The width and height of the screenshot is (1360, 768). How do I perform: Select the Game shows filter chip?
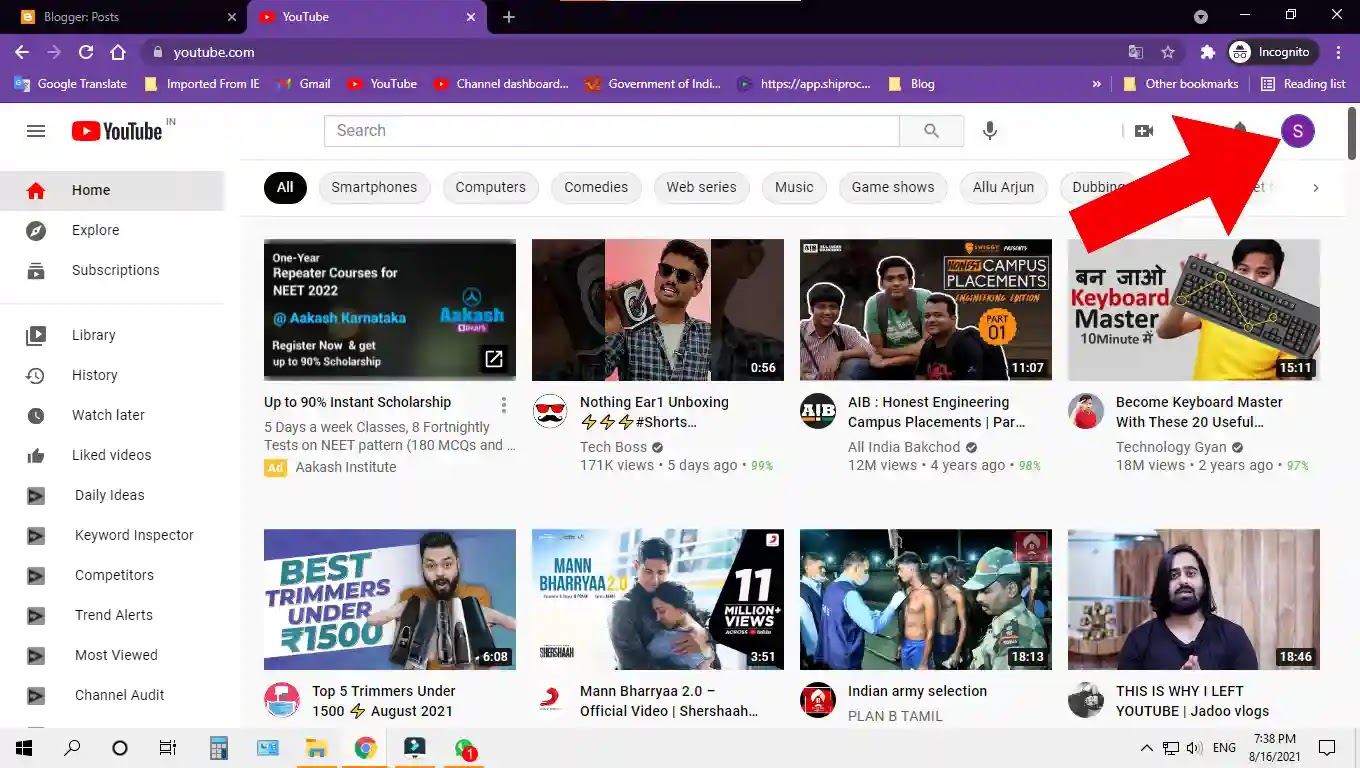click(x=893, y=187)
